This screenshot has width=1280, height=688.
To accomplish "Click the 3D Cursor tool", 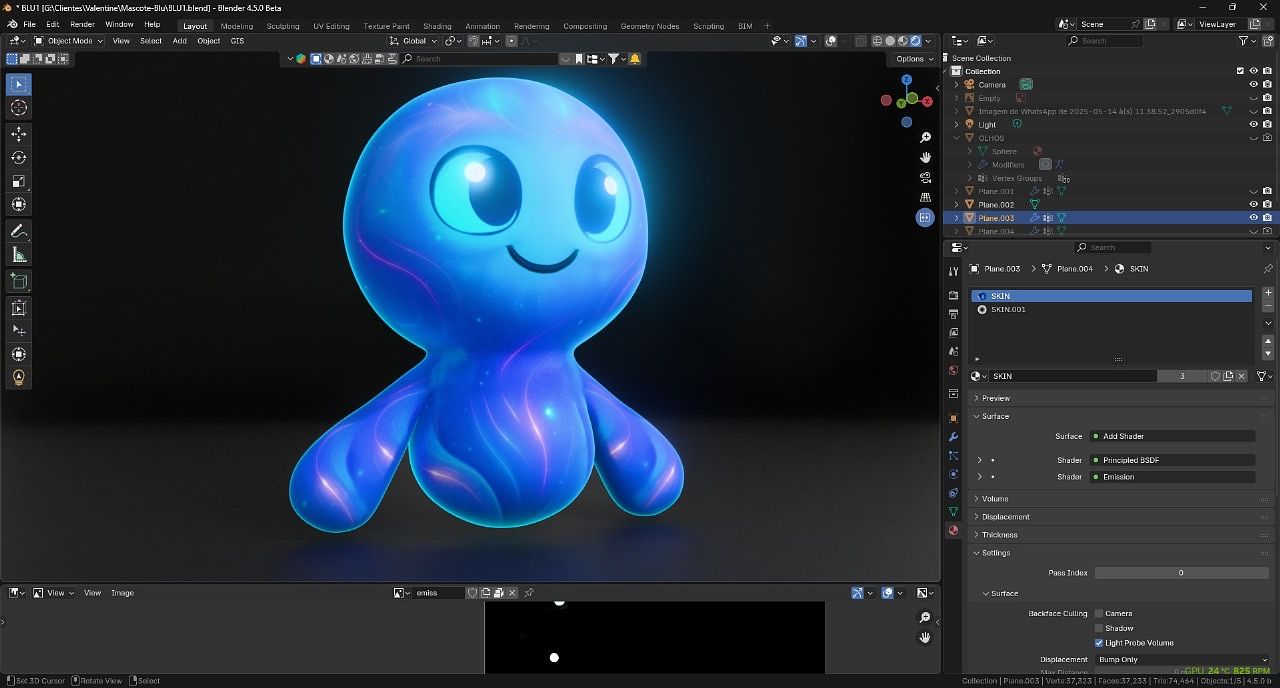I will (19, 108).
